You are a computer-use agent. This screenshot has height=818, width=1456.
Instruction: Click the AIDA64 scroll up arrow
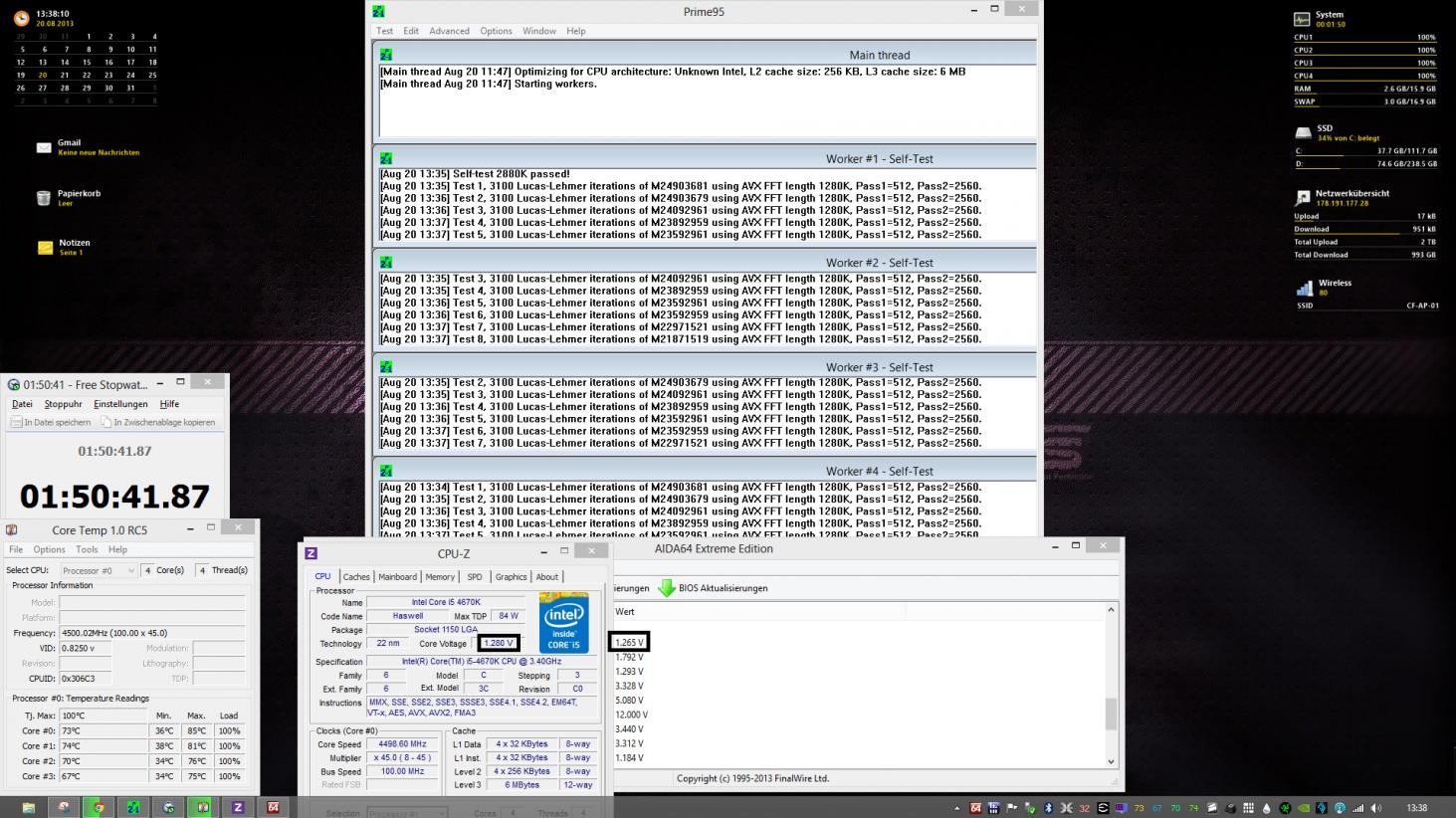point(1111,609)
